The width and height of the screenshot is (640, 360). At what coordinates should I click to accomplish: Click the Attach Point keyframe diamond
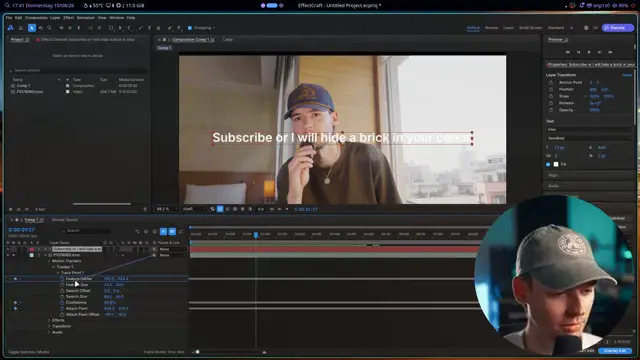pos(16,309)
